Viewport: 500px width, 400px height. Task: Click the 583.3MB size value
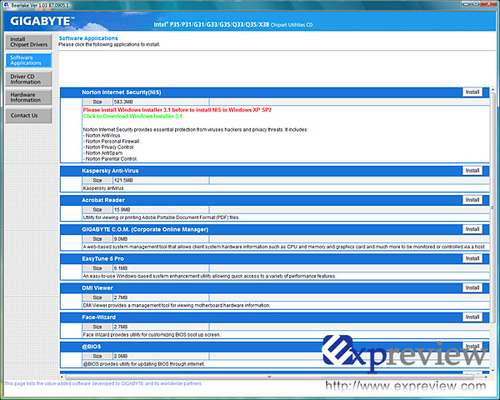click(123, 102)
